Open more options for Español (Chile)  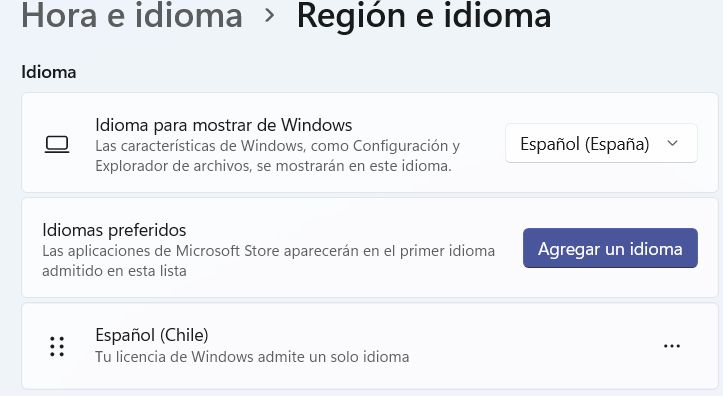[x=672, y=346]
